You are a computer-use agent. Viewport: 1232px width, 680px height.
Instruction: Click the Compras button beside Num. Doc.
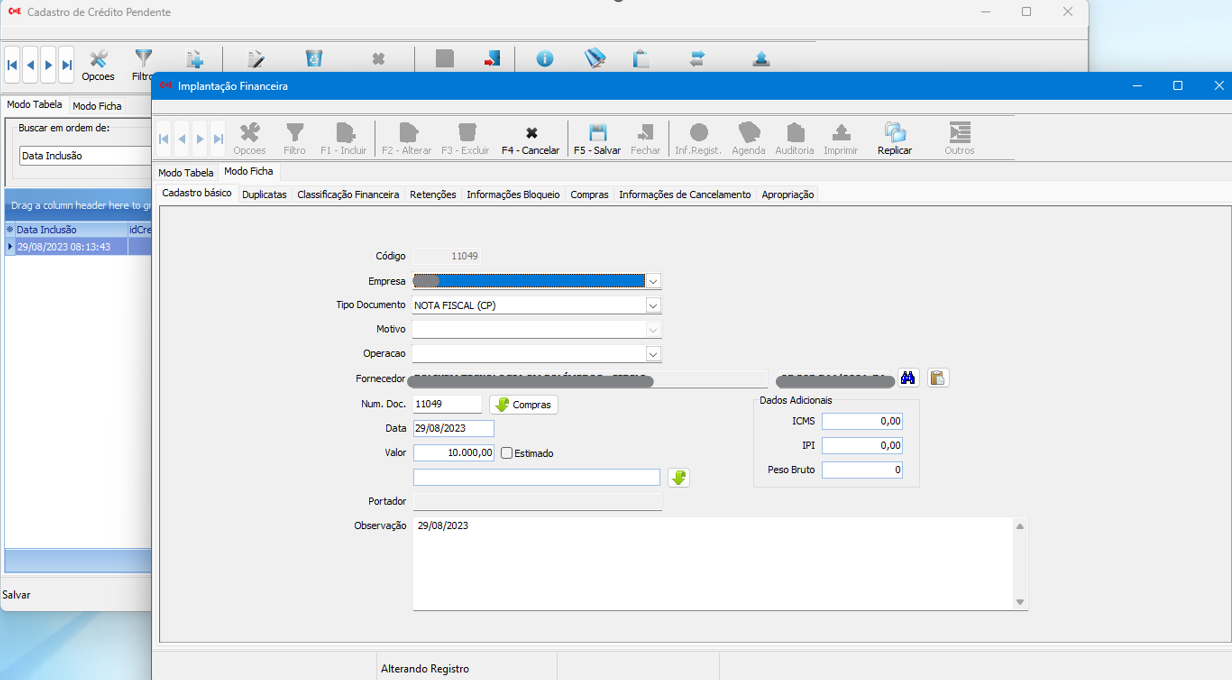[x=523, y=405]
